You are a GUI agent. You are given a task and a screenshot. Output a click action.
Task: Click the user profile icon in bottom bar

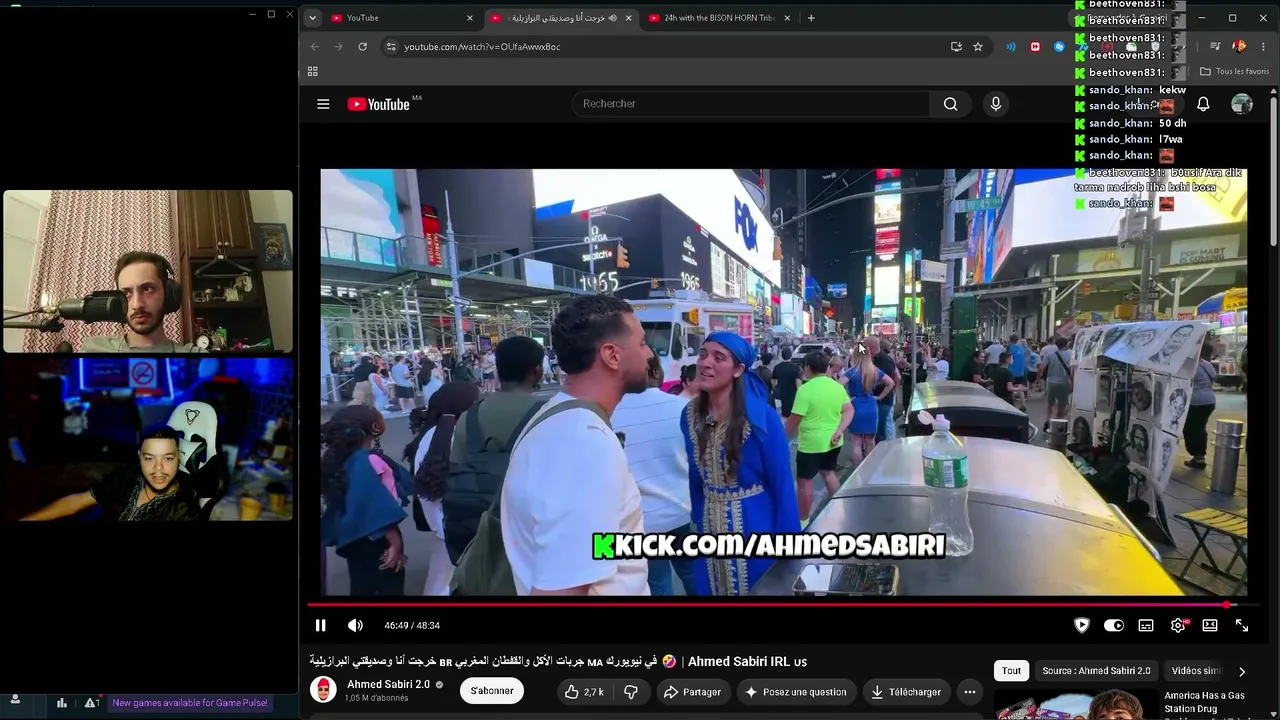point(15,701)
